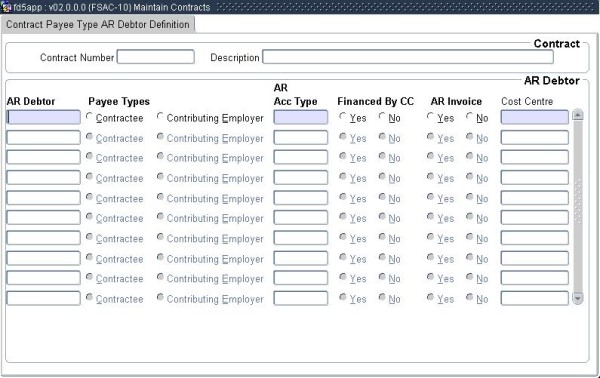This screenshot has height=378, width=600.
Task: Click the fifth row AR Acc Type field
Action: pos(301,198)
